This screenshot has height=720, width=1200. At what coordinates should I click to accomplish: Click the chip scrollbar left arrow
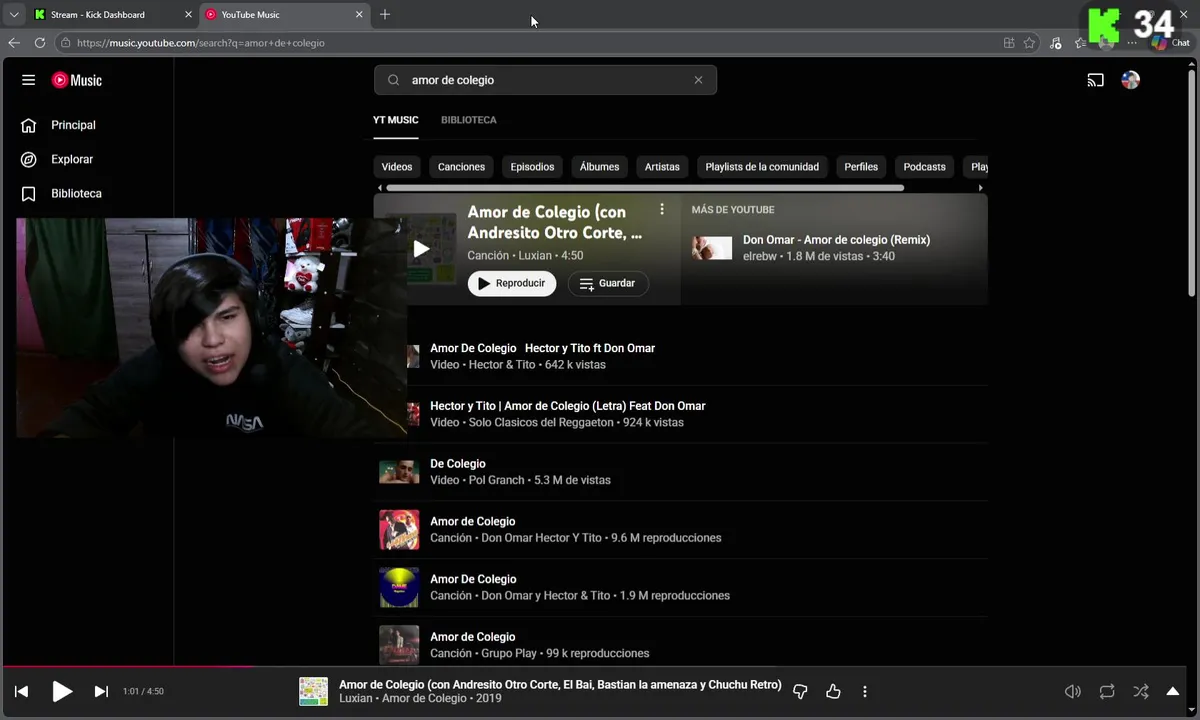pyautogui.click(x=380, y=188)
